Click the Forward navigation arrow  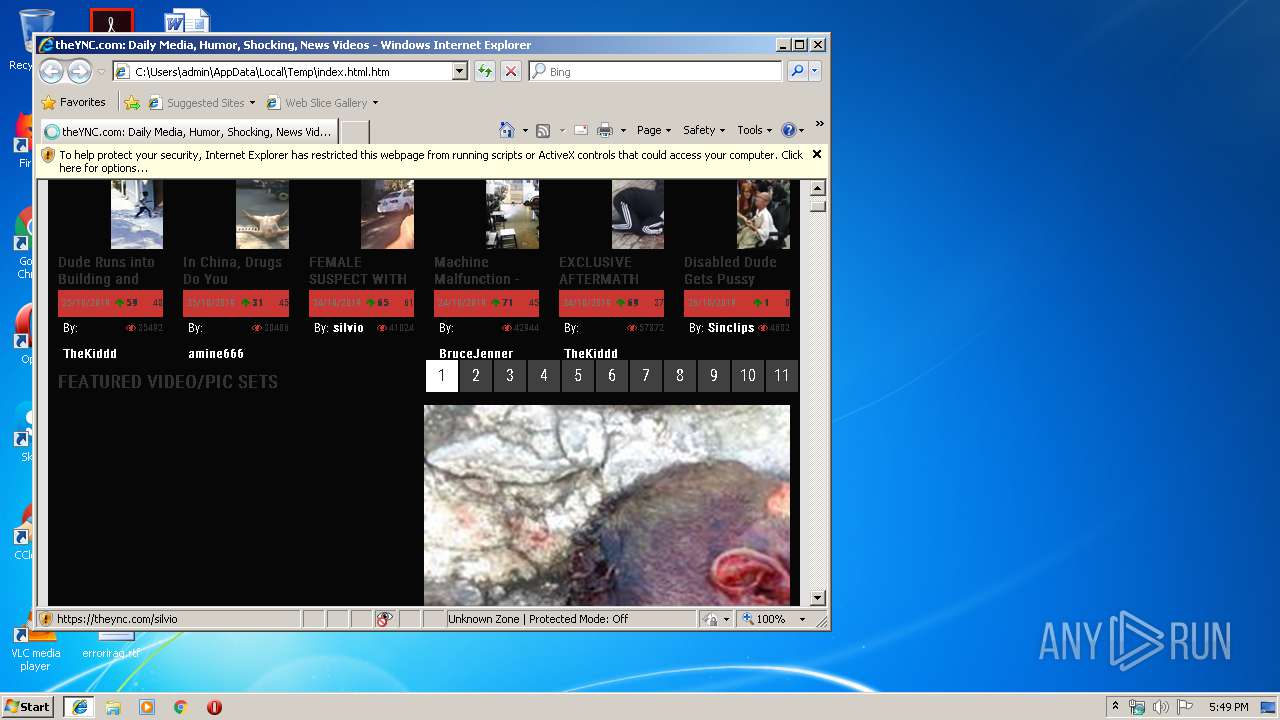tap(79, 71)
